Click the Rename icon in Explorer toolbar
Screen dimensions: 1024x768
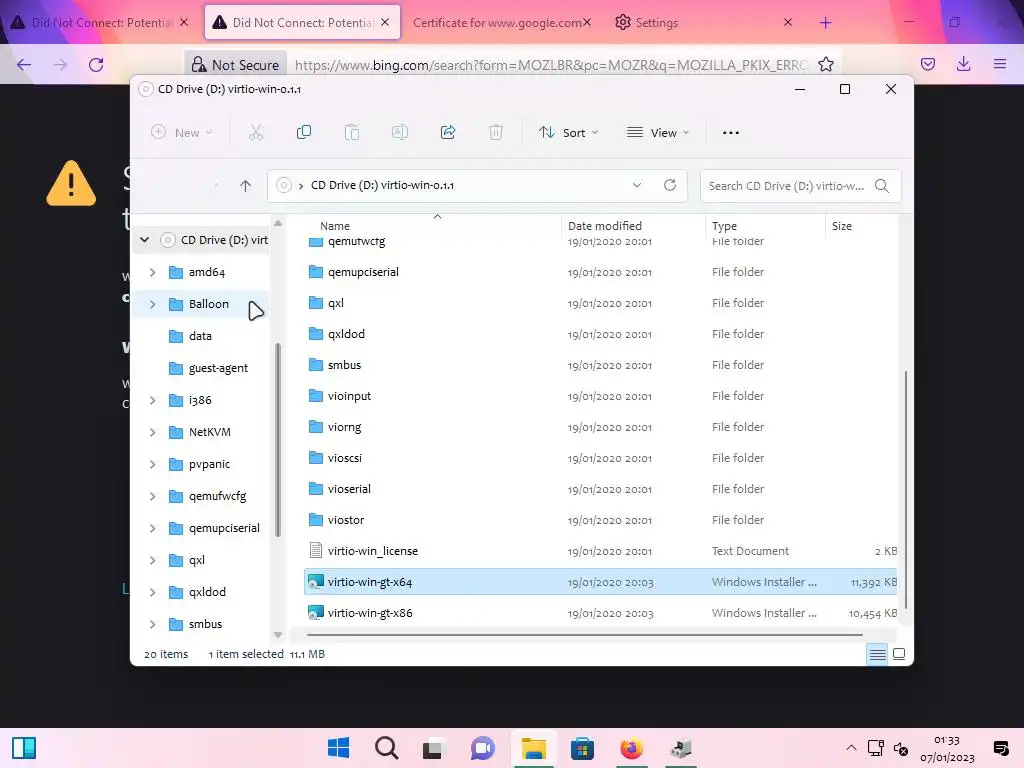tap(400, 133)
